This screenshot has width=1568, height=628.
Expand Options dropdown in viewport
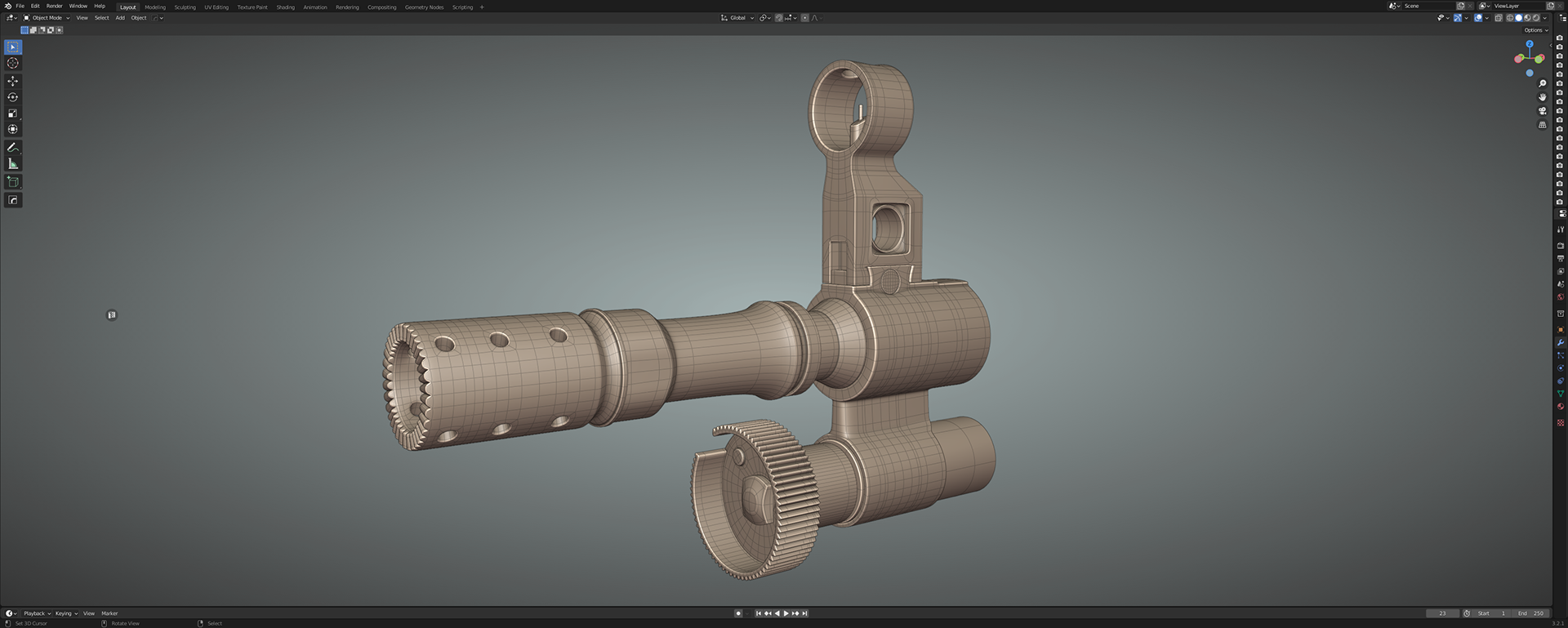[x=1536, y=30]
